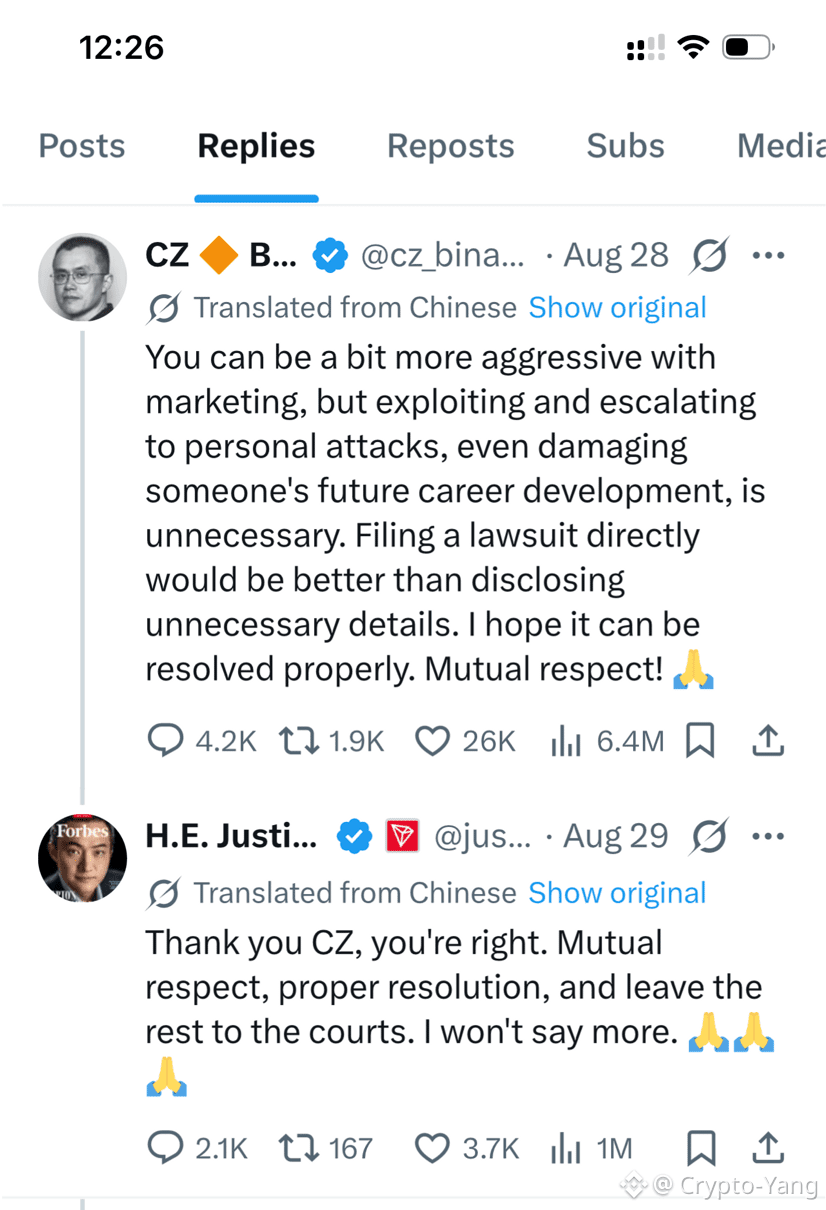Tap Grok icon beside Aug 28 date
This screenshot has width=826, height=1210.
click(x=709, y=256)
